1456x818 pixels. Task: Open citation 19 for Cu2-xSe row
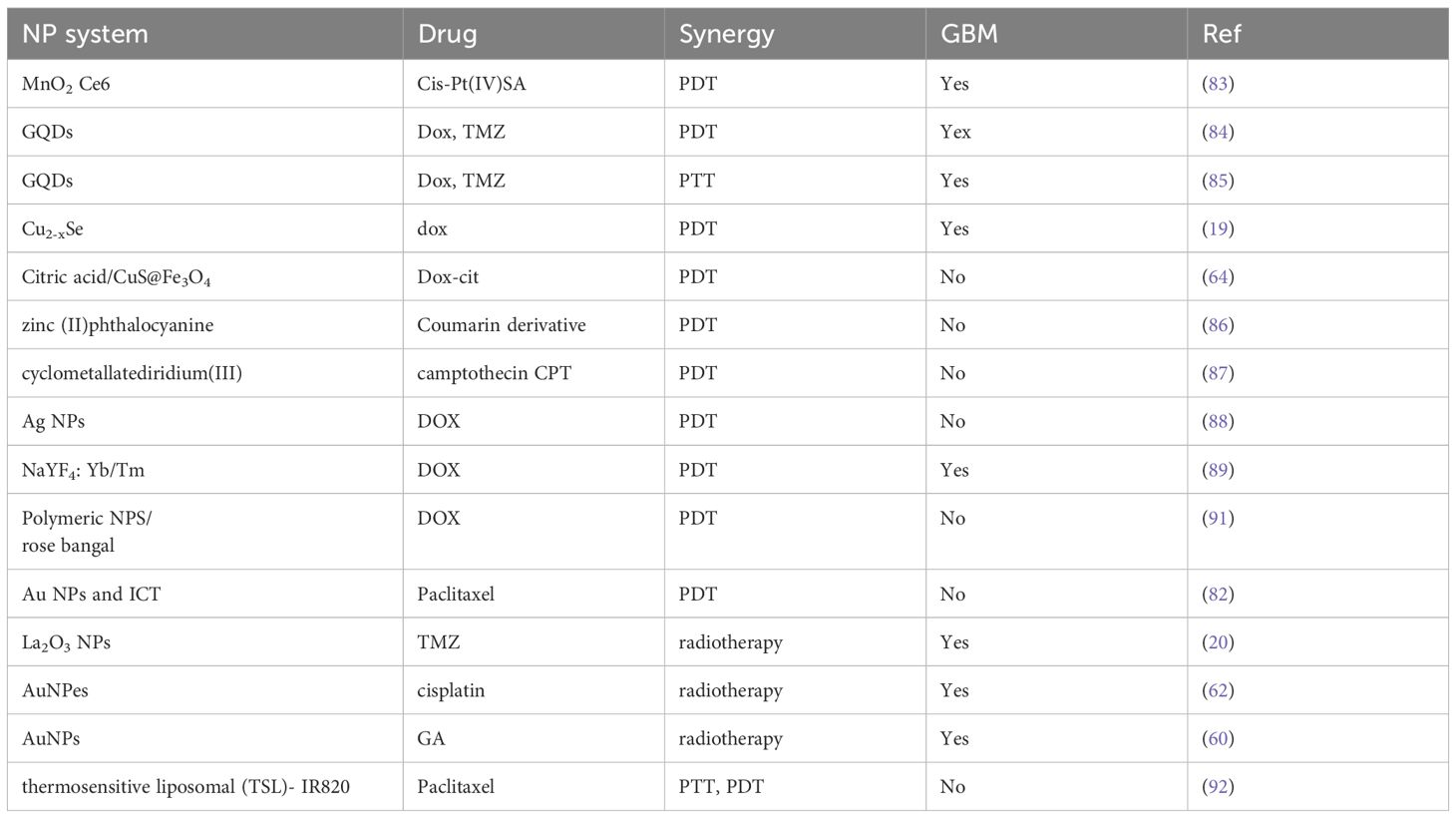coord(1218,228)
